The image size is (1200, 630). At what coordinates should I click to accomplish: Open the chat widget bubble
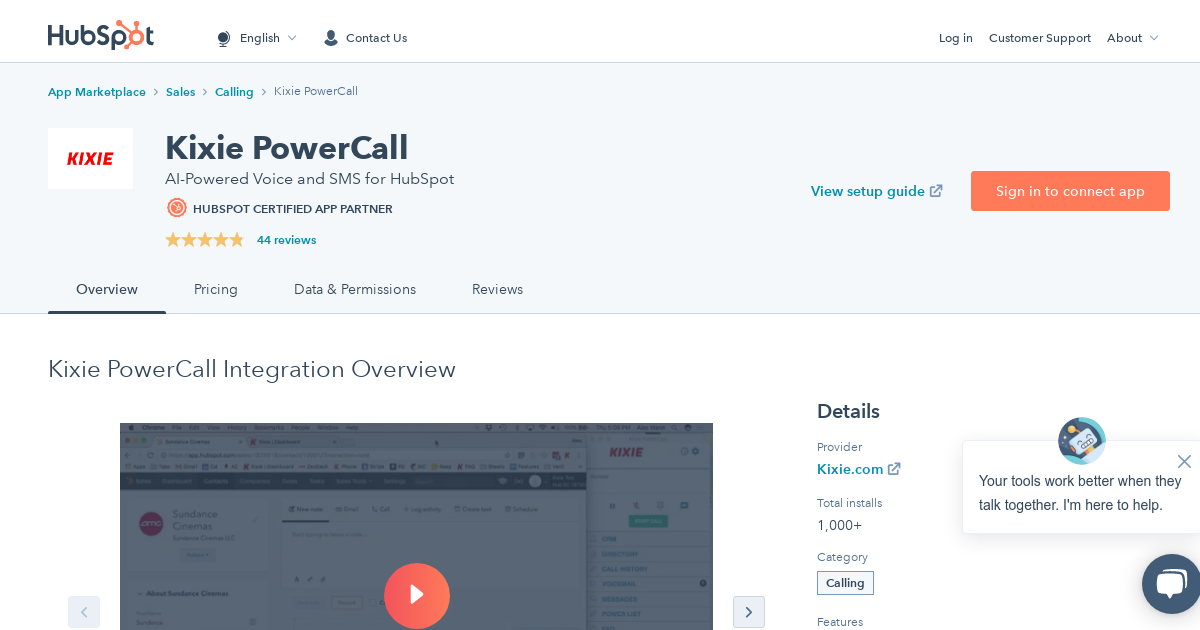(x=1170, y=584)
